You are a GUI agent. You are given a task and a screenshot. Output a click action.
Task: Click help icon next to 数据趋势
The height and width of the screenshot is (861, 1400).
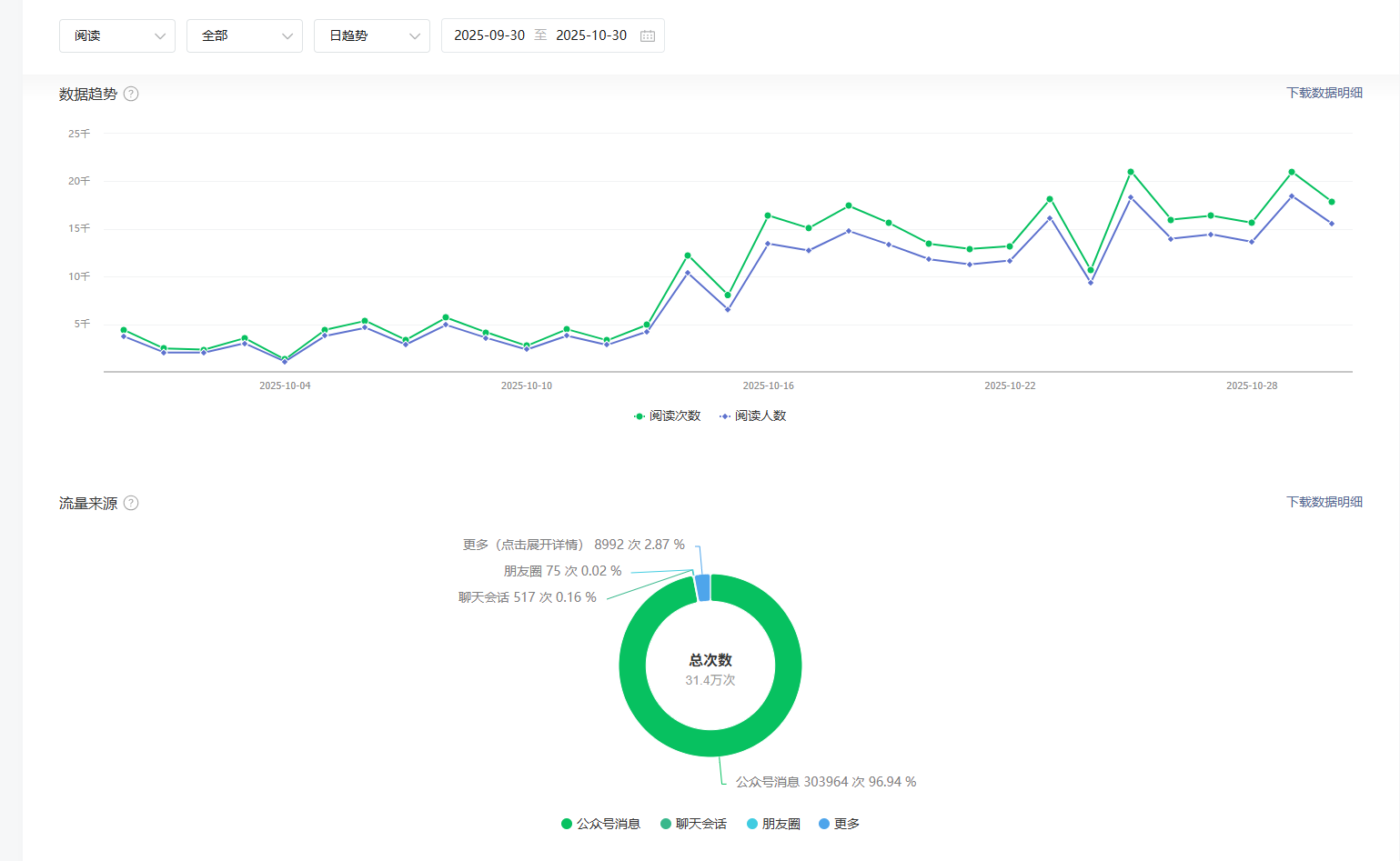(x=131, y=94)
